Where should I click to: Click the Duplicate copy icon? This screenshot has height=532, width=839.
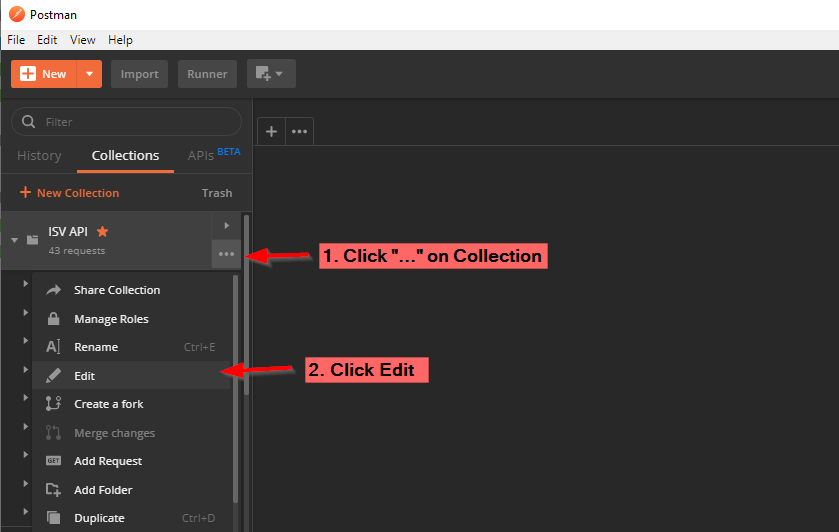[54, 518]
